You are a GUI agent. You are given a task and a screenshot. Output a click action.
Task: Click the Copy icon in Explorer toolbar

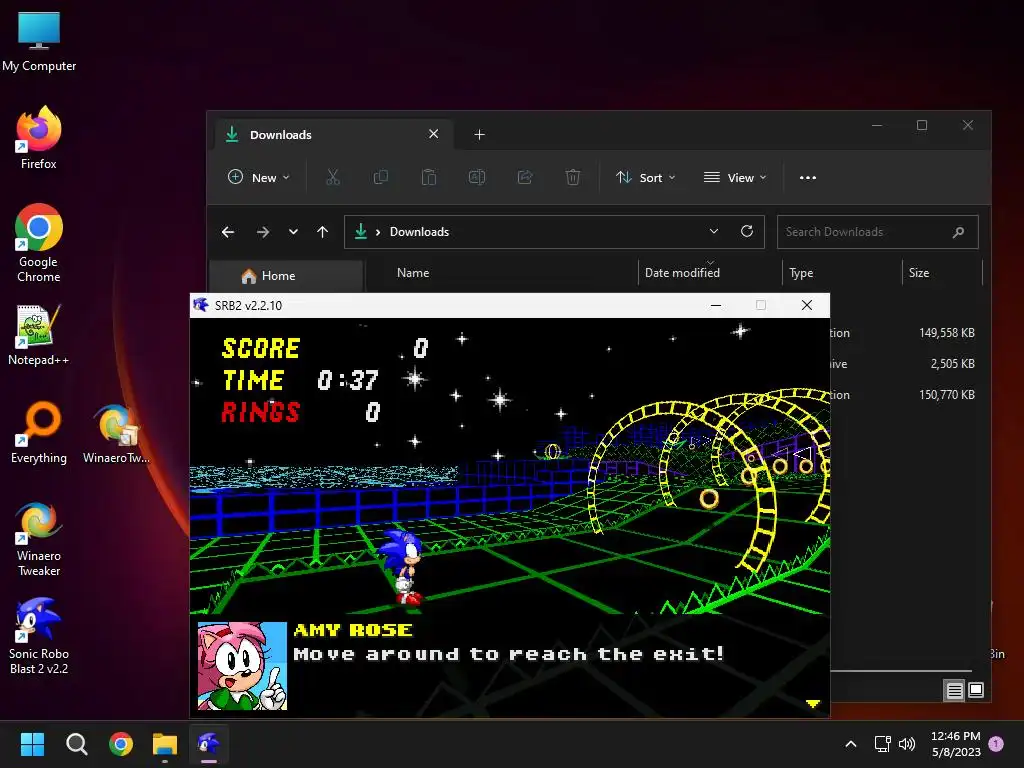pyautogui.click(x=381, y=177)
